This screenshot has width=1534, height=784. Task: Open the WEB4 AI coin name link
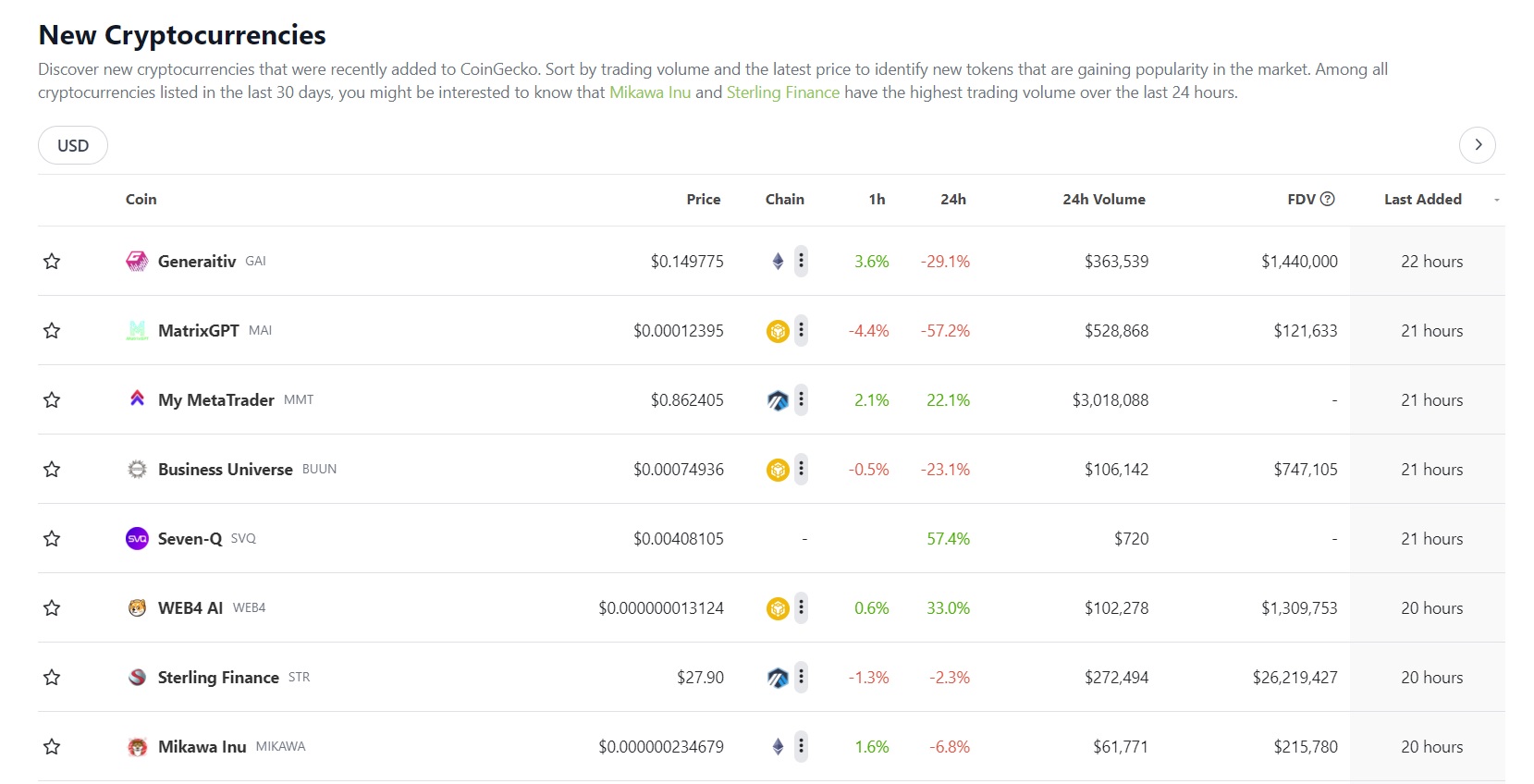pos(190,608)
